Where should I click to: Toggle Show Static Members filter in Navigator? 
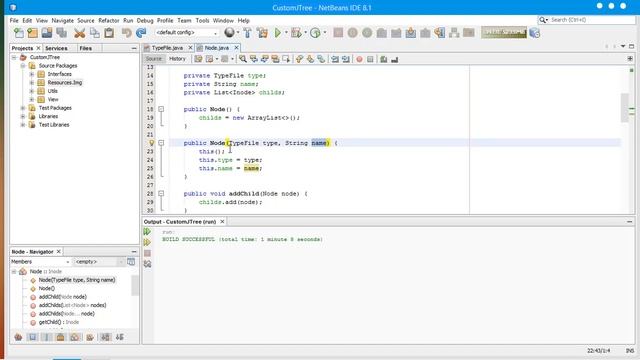47,337
